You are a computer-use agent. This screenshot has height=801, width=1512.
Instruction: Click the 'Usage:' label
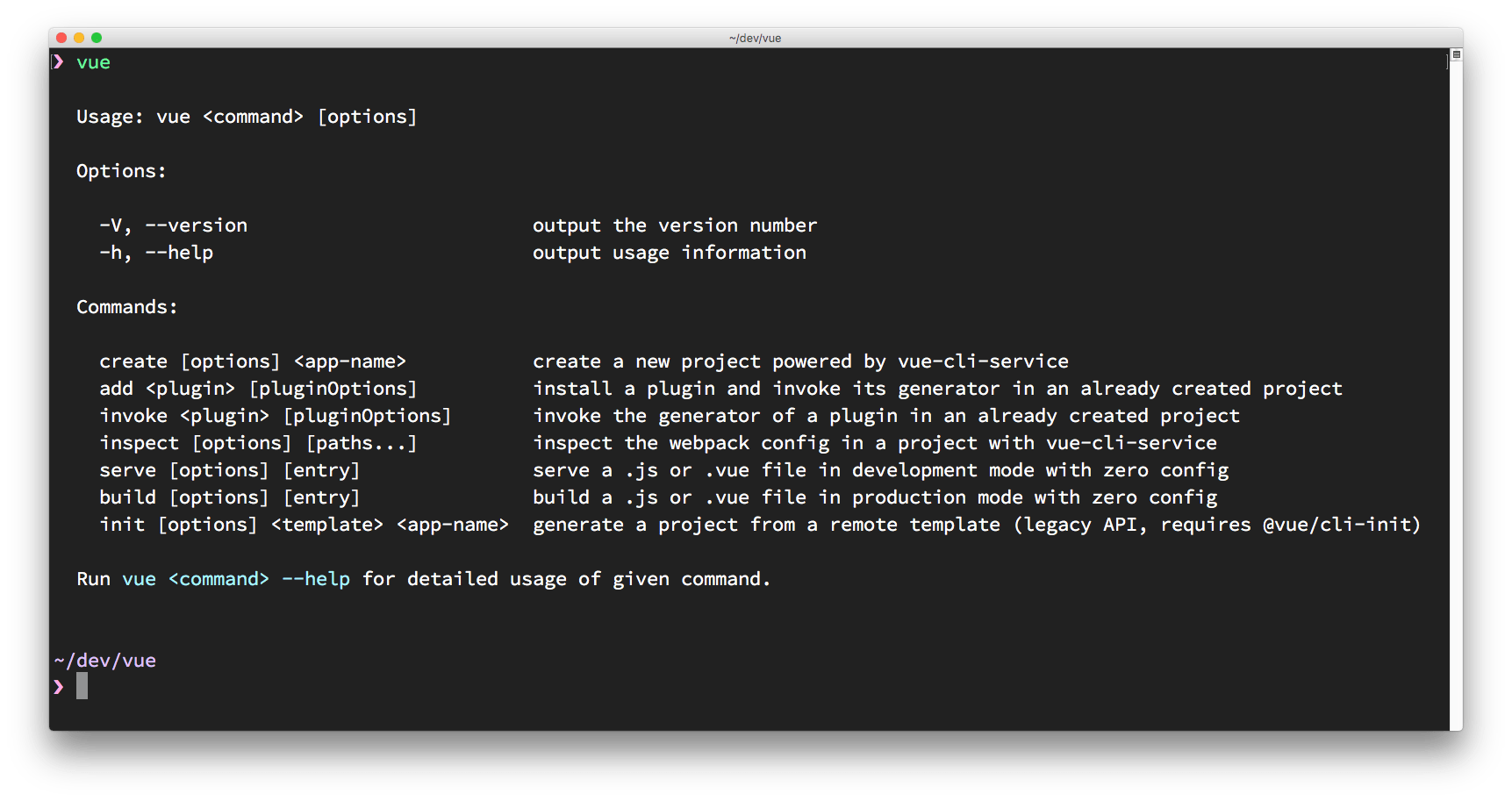tap(110, 117)
